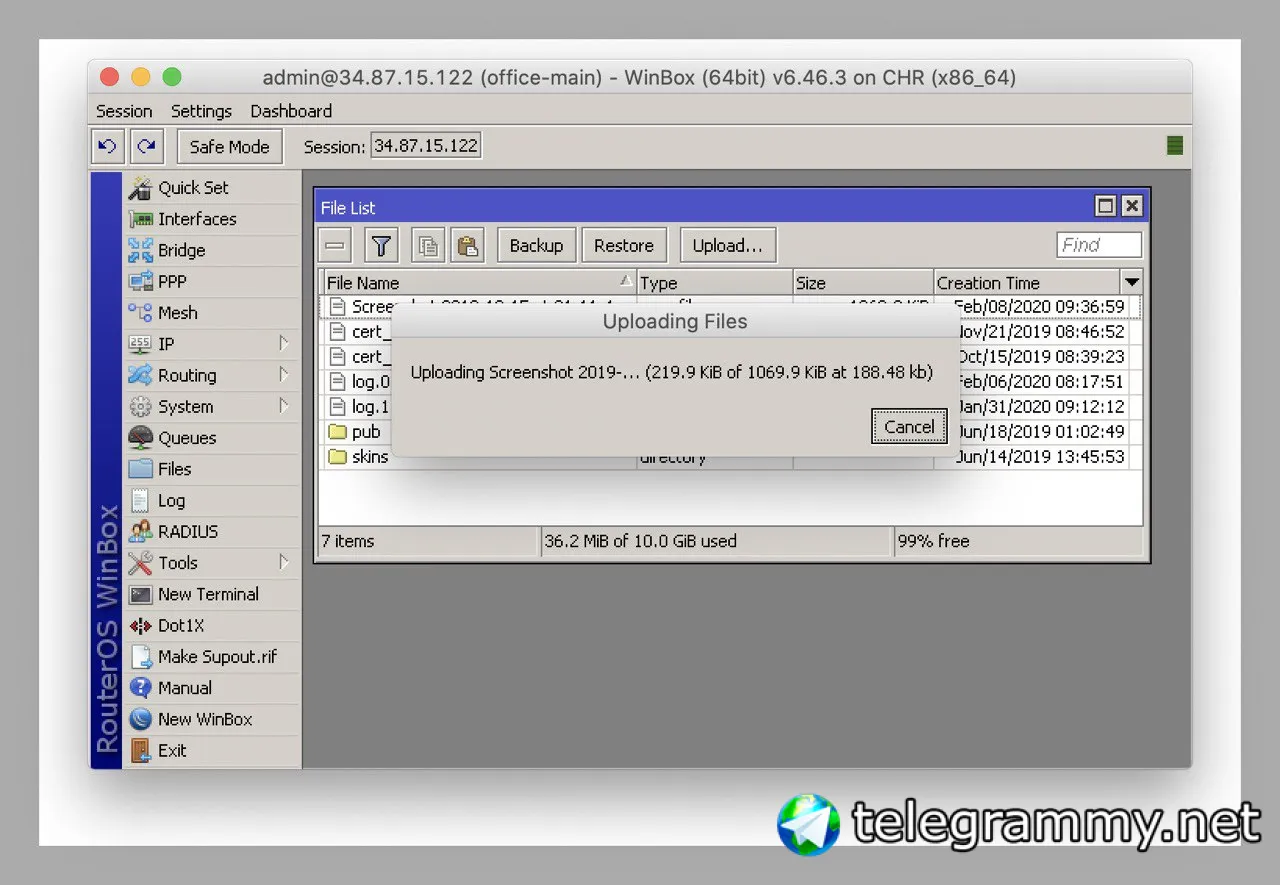Open the Tools sidebar menu

(x=212, y=563)
